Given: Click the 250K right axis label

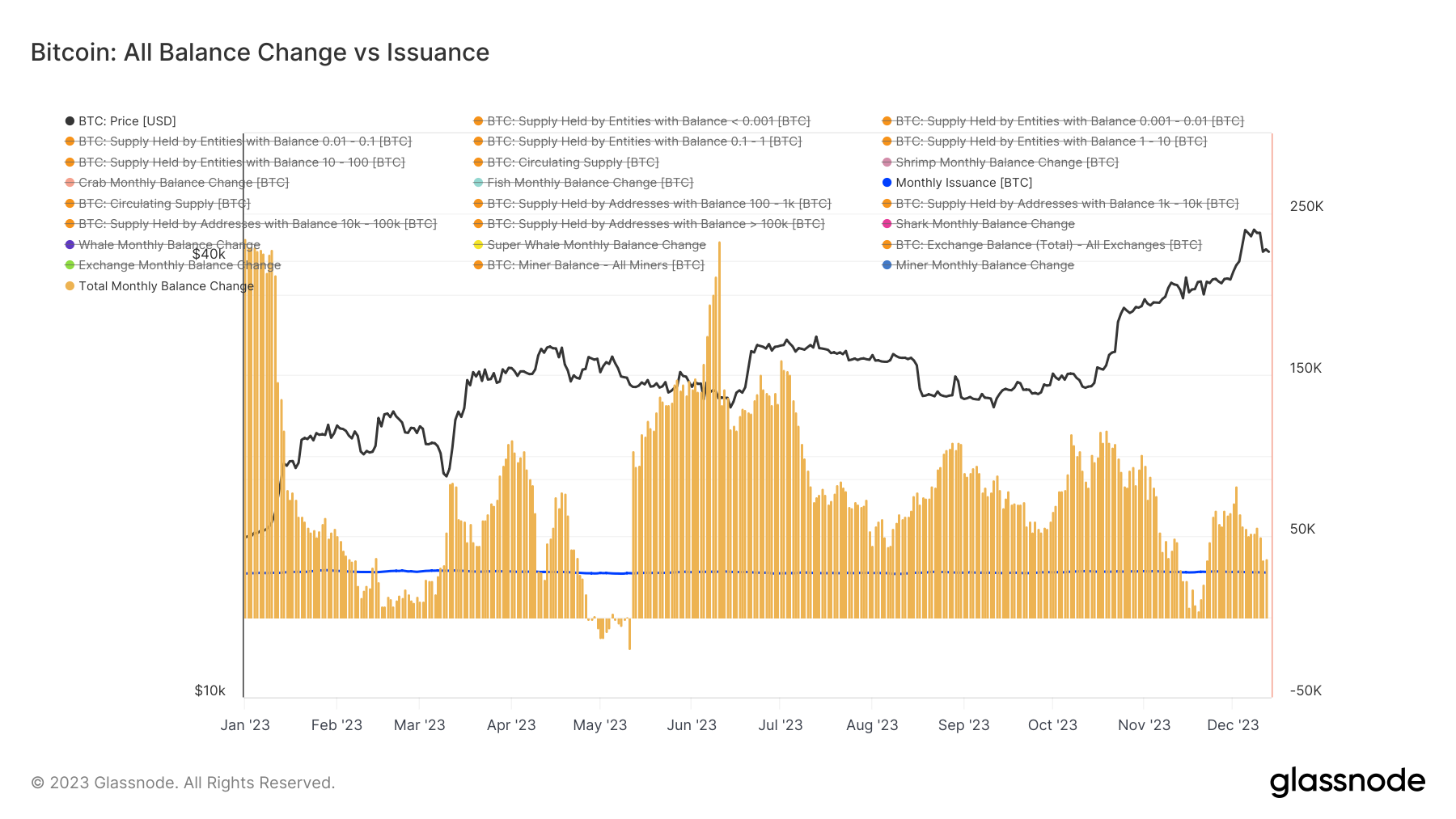Looking at the screenshot, I should coord(1306,207).
